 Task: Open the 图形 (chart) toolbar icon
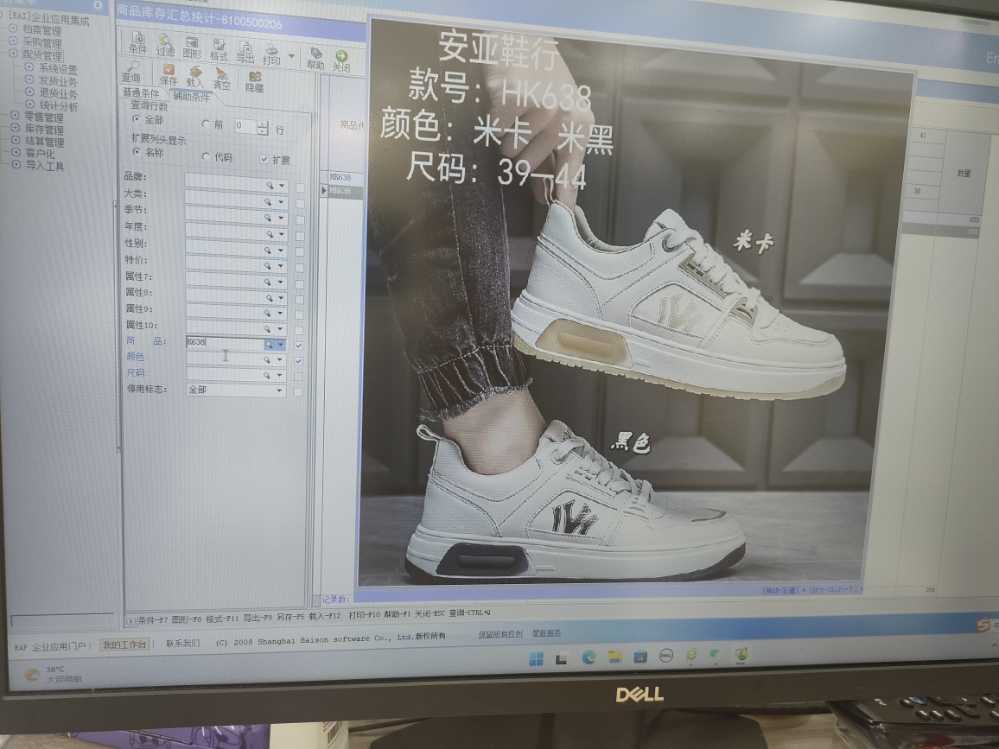click(x=191, y=47)
